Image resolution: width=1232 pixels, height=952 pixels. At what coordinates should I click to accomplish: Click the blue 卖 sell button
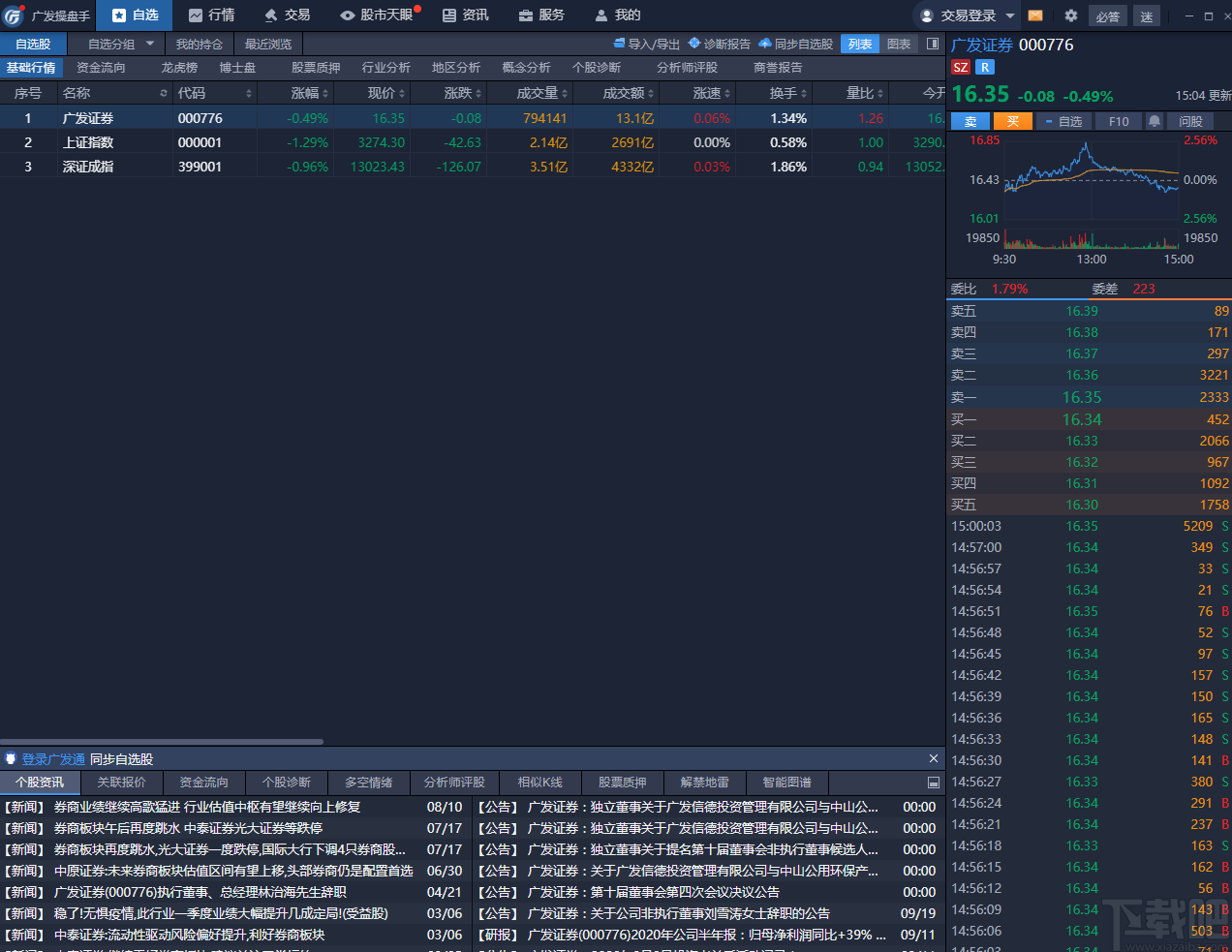point(970,121)
